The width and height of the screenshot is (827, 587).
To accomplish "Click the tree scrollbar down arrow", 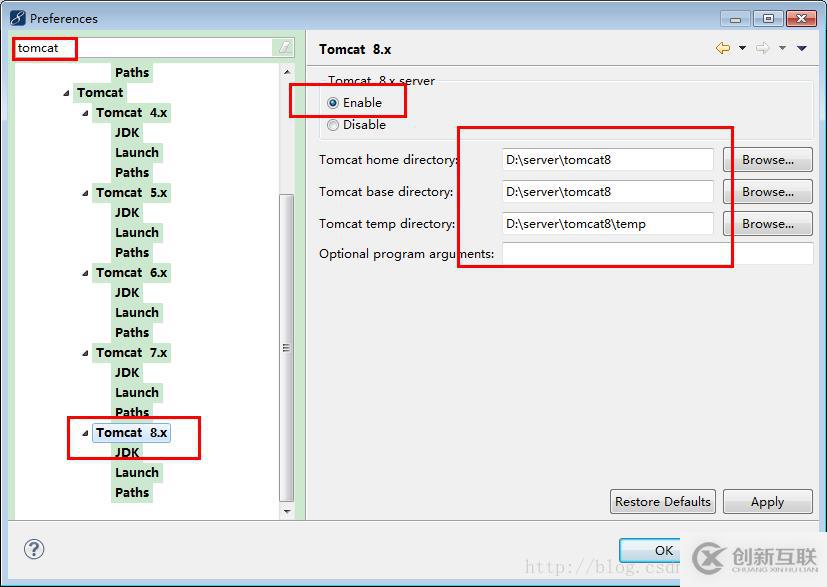I will [x=286, y=511].
